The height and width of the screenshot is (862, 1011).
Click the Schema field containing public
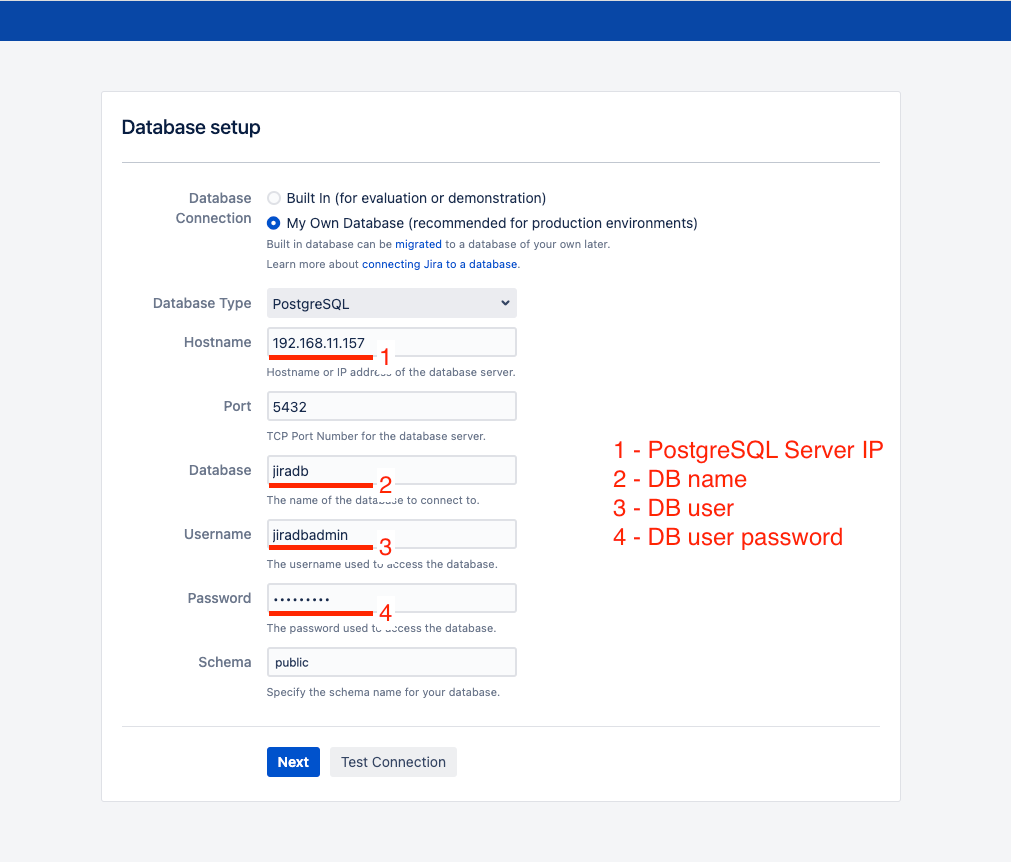(x=391, y=662)
